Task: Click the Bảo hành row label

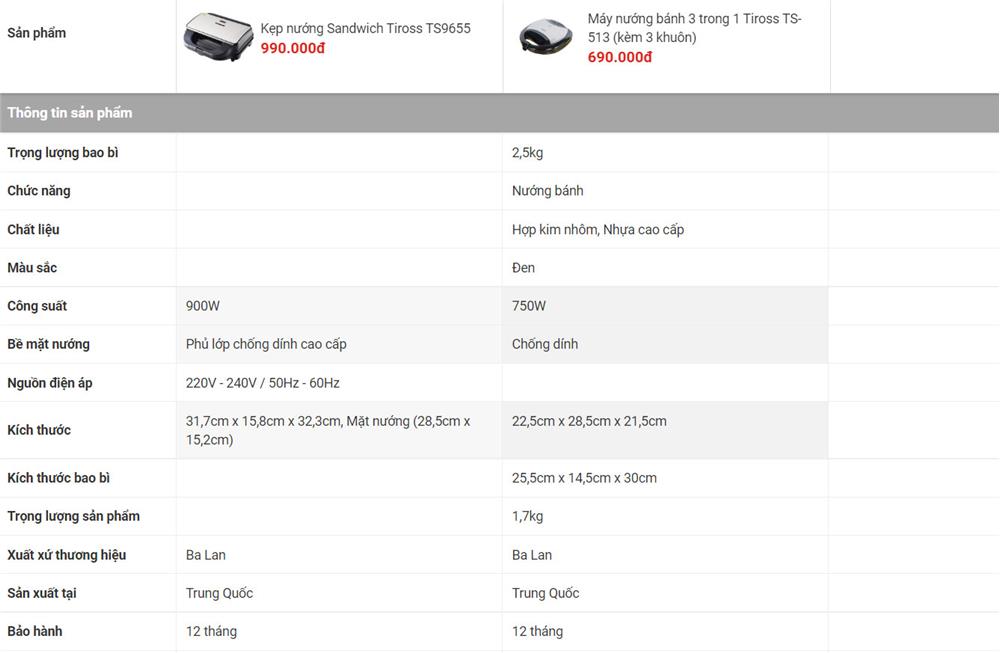Action: point(35,631)
